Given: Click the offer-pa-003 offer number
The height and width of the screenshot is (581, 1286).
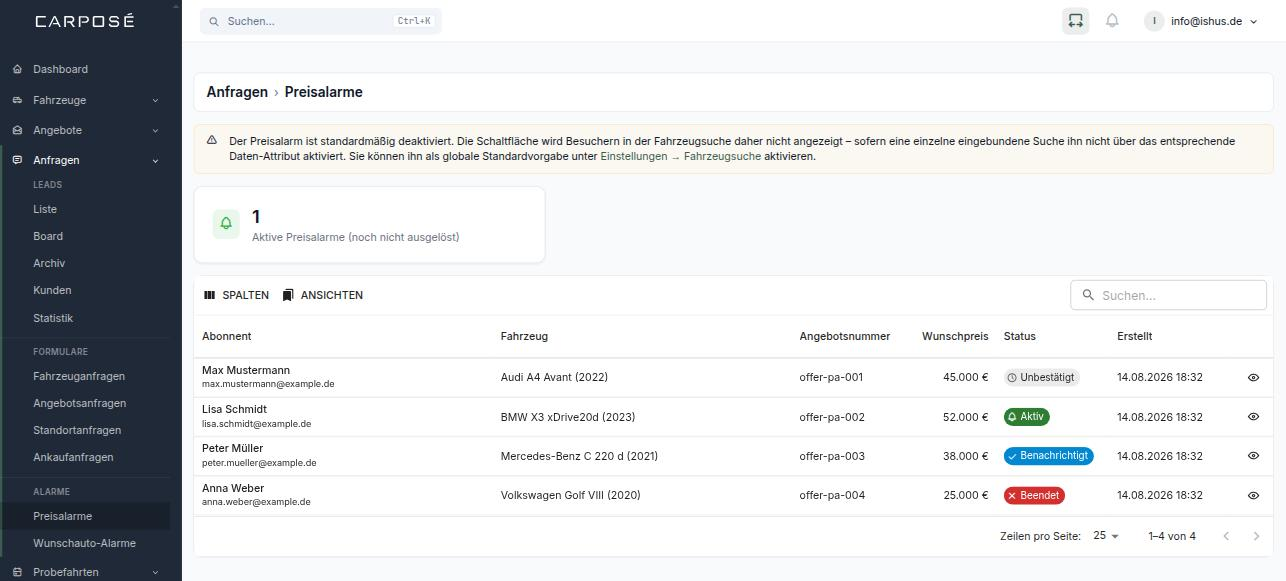Looking at the screenshot, I should [x=832, y=456].
